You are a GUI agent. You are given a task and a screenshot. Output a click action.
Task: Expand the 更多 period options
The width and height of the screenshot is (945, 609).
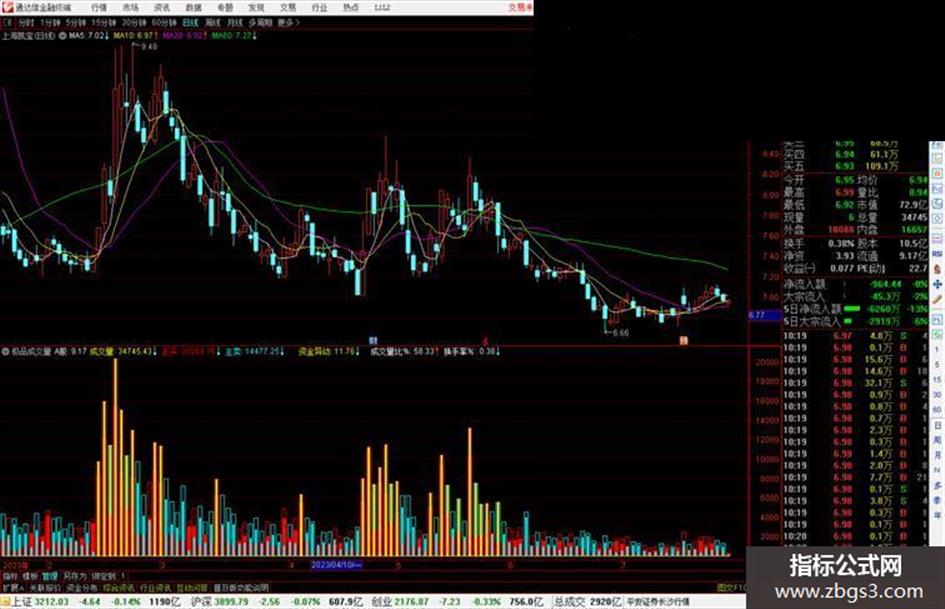[x=288, y=23]
